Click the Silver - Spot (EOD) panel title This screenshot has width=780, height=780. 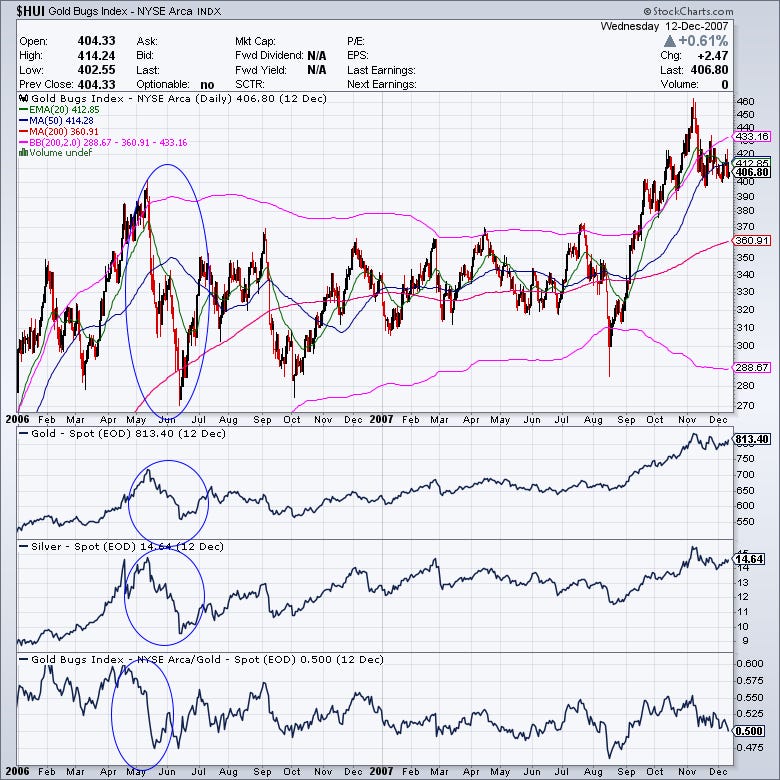[127, 546]
